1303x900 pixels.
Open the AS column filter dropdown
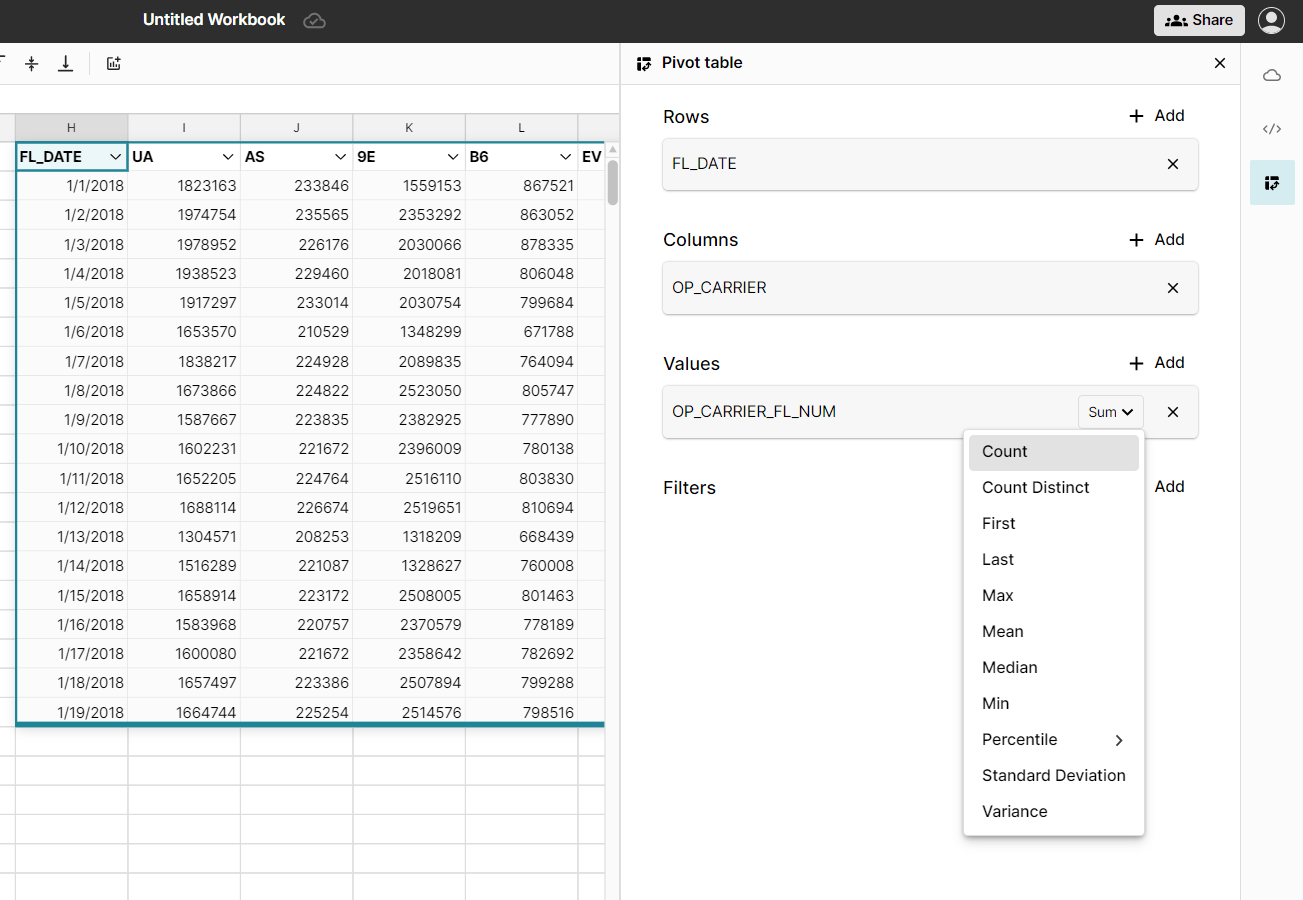[340, 156]
